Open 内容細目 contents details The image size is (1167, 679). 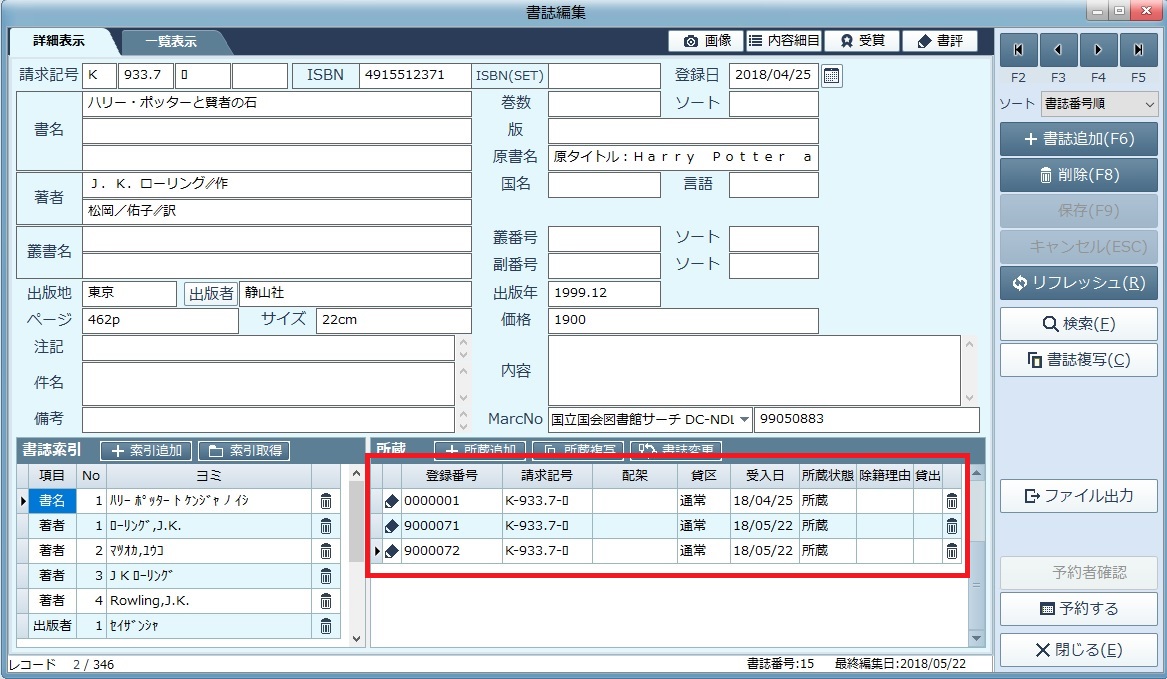click(784, 41)
